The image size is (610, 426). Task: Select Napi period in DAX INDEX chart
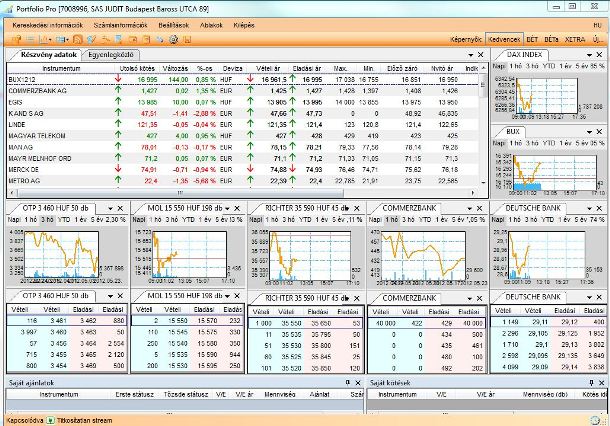498,66
